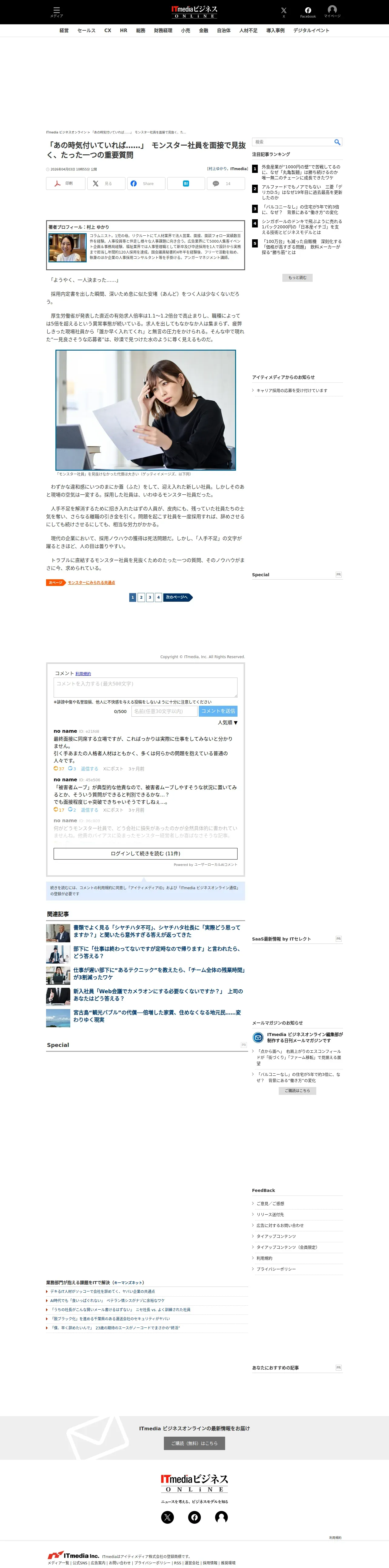Click the footer X social icon

pyautogui.click(x=167, y=1517)
